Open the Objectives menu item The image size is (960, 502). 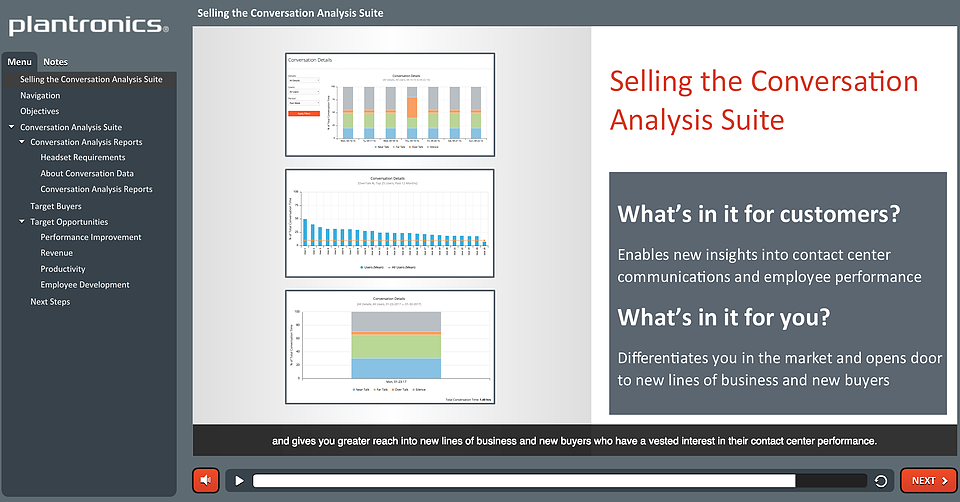[x=39, y=111]
